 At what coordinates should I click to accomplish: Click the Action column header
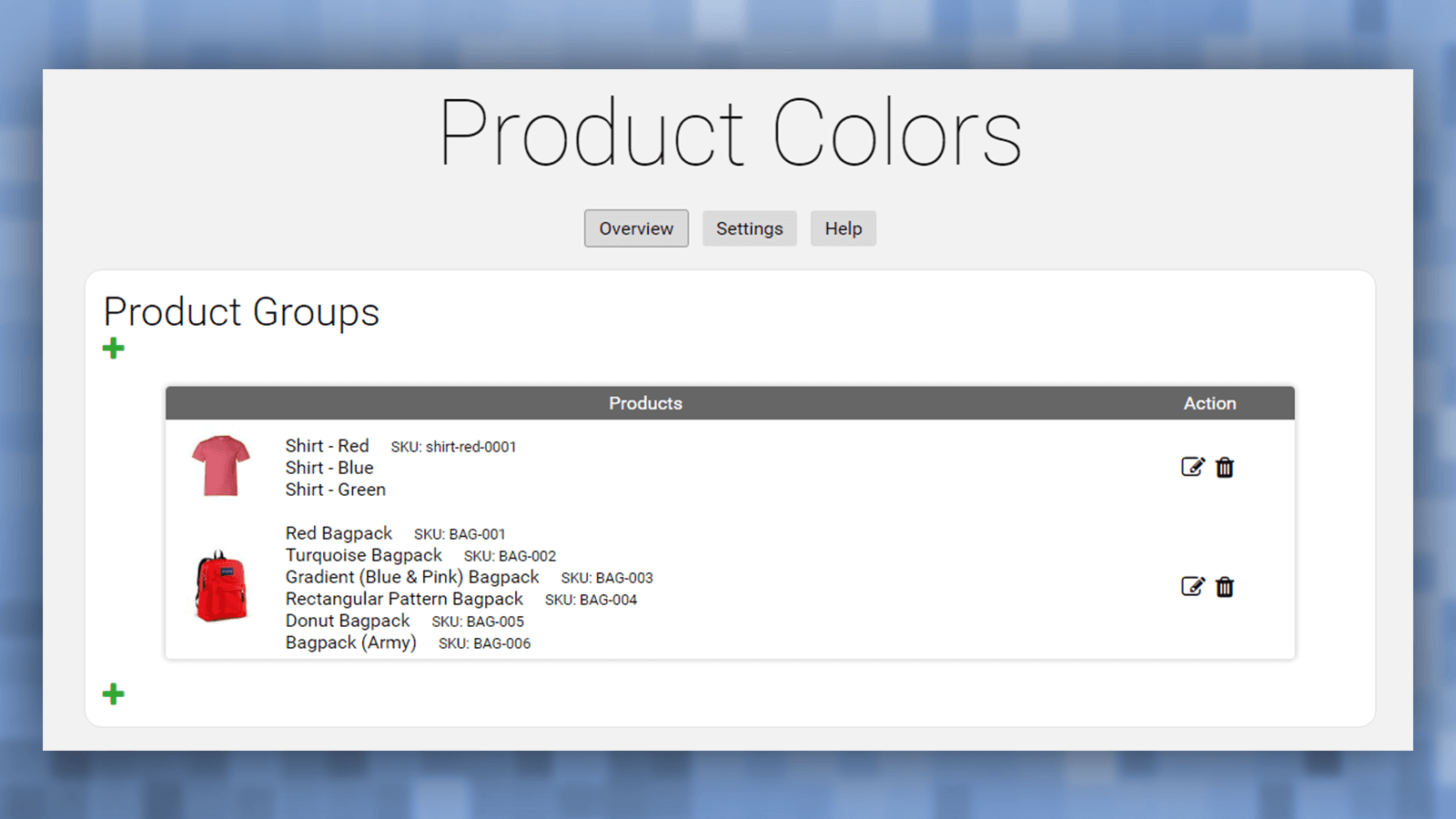point(1209,403)
